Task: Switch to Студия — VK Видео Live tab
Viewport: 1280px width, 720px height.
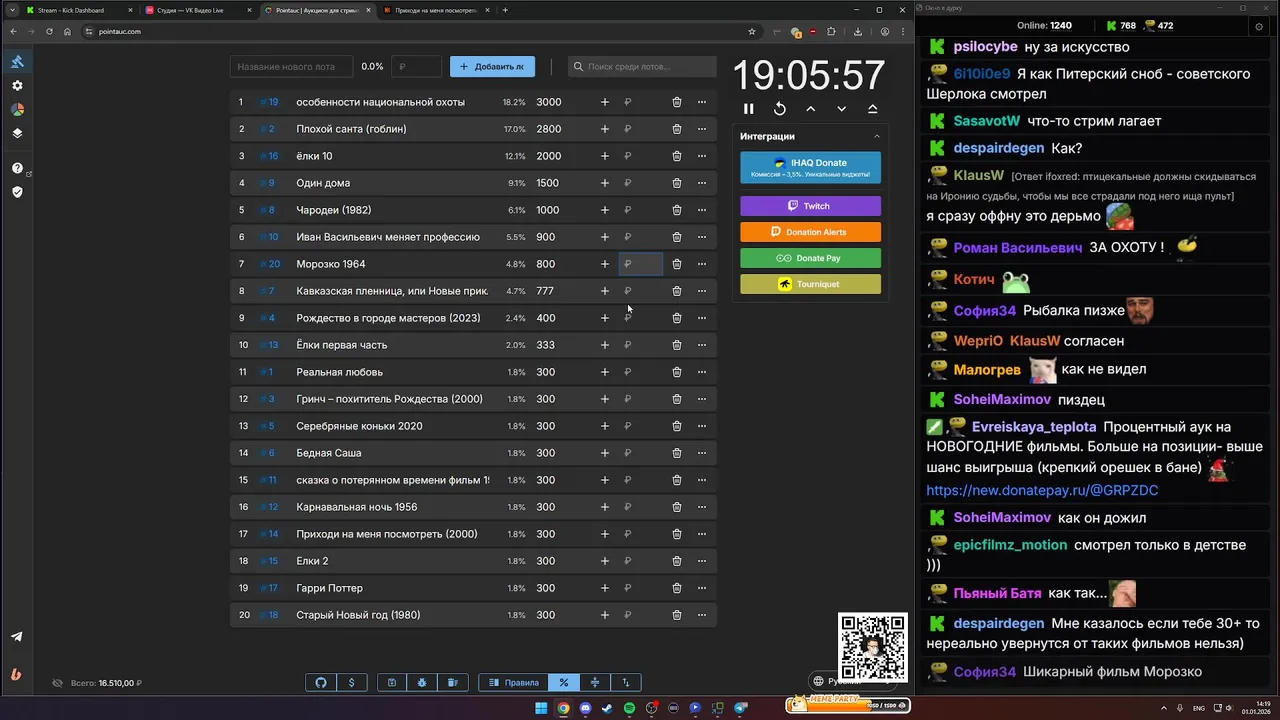Action: coord(198,10)
